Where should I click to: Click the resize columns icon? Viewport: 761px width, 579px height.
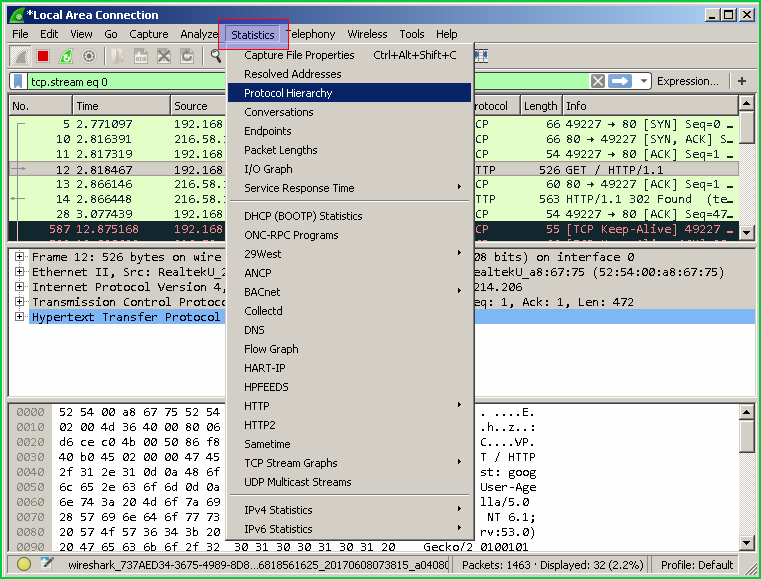(481, 56)
